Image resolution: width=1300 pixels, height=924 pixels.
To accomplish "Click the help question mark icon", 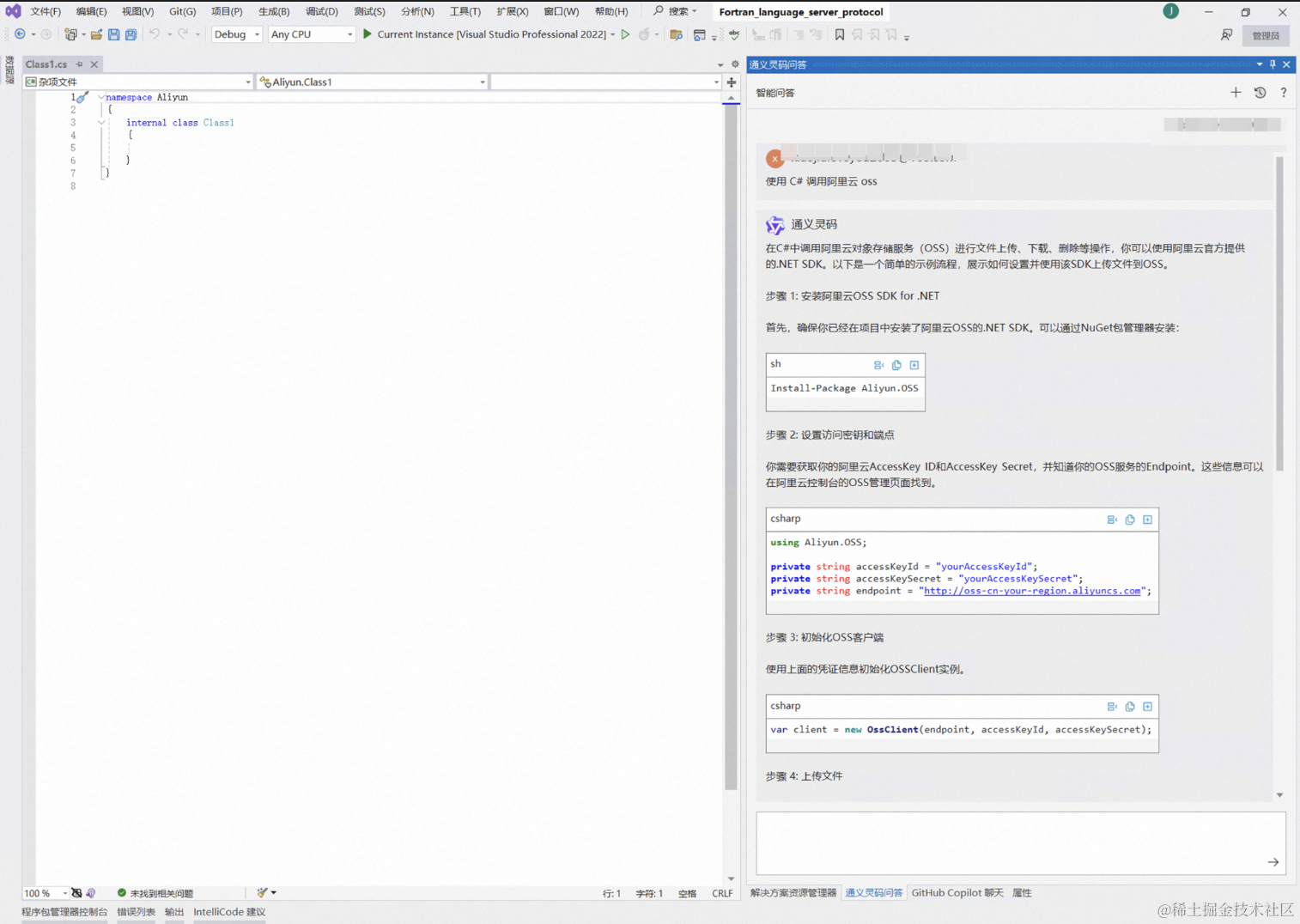I will pyautogui.click(x=1284, y=93).
